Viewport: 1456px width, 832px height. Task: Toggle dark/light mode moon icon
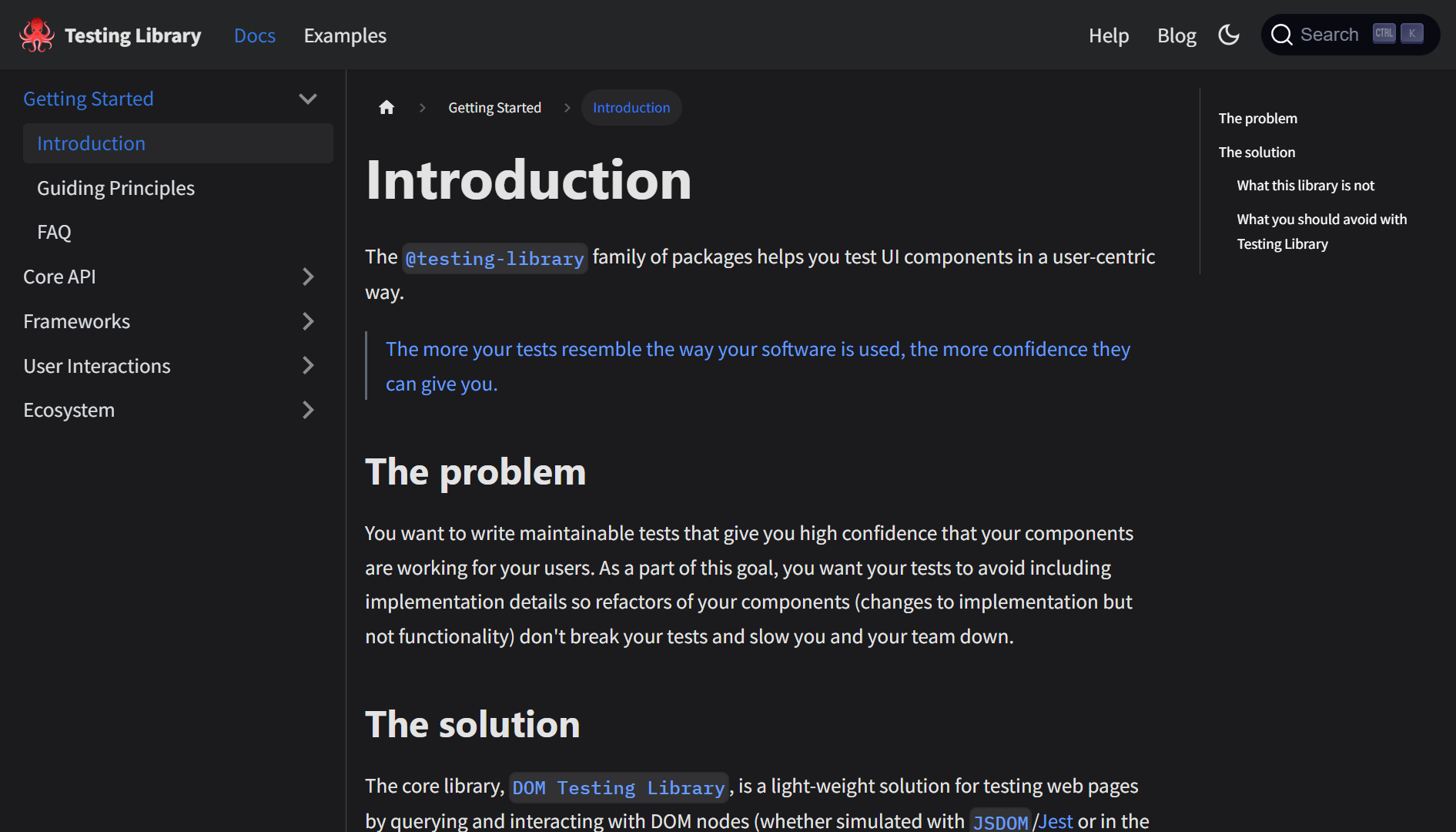click(1229, 35)
